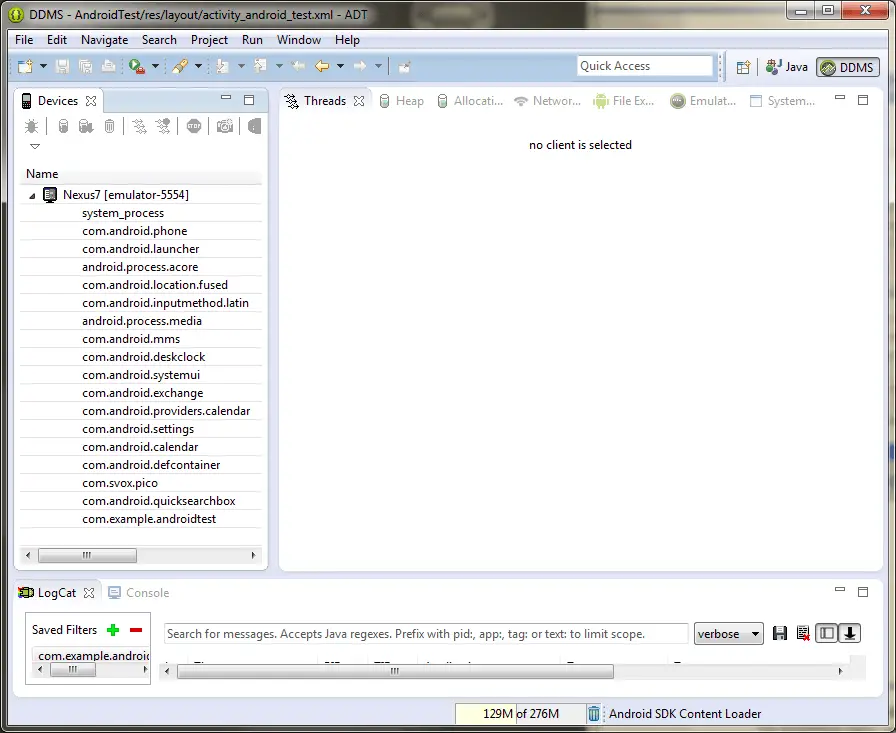Image resolution: width=896 pixels, height=733 pixels.
Task: Click the LogCat message search field
Action: click(425, 634)
